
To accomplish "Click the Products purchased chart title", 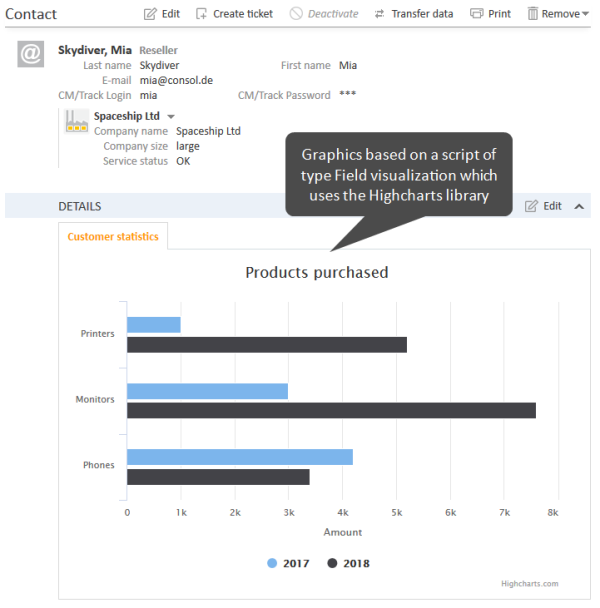I will coord(317,273).
